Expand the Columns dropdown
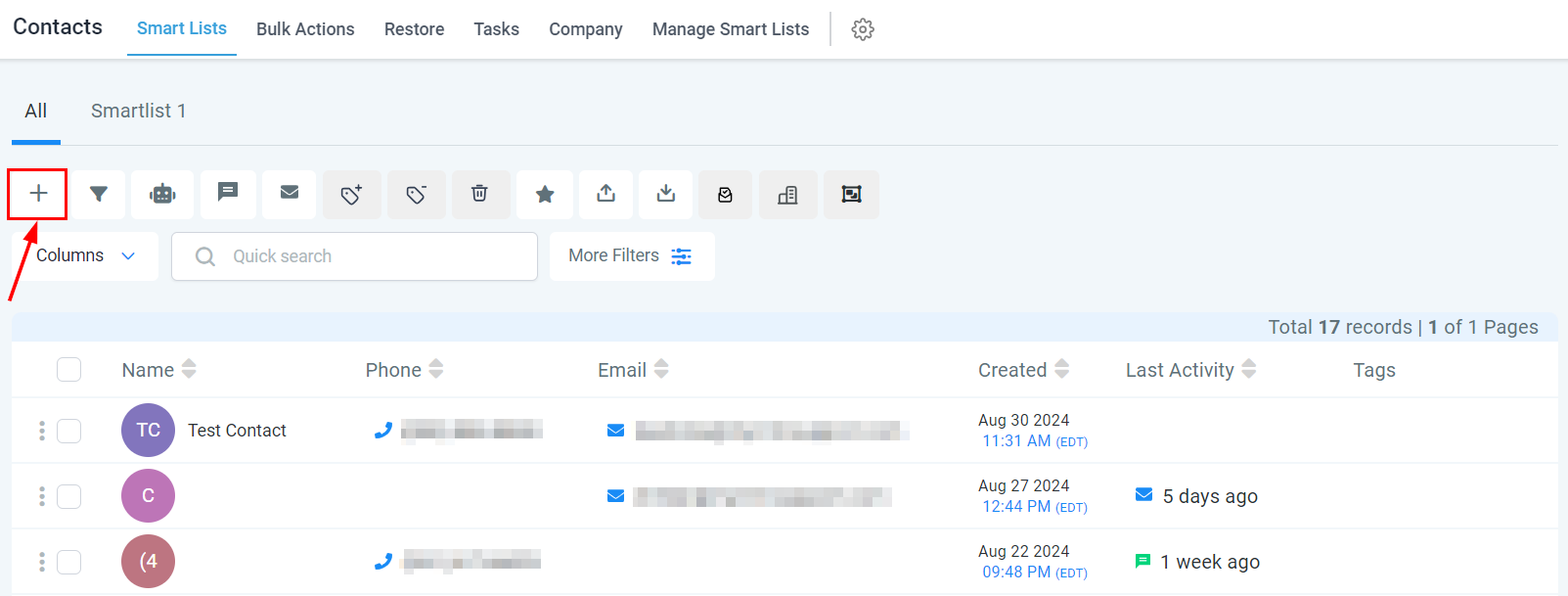The image size is (1568, 596). 85,256
